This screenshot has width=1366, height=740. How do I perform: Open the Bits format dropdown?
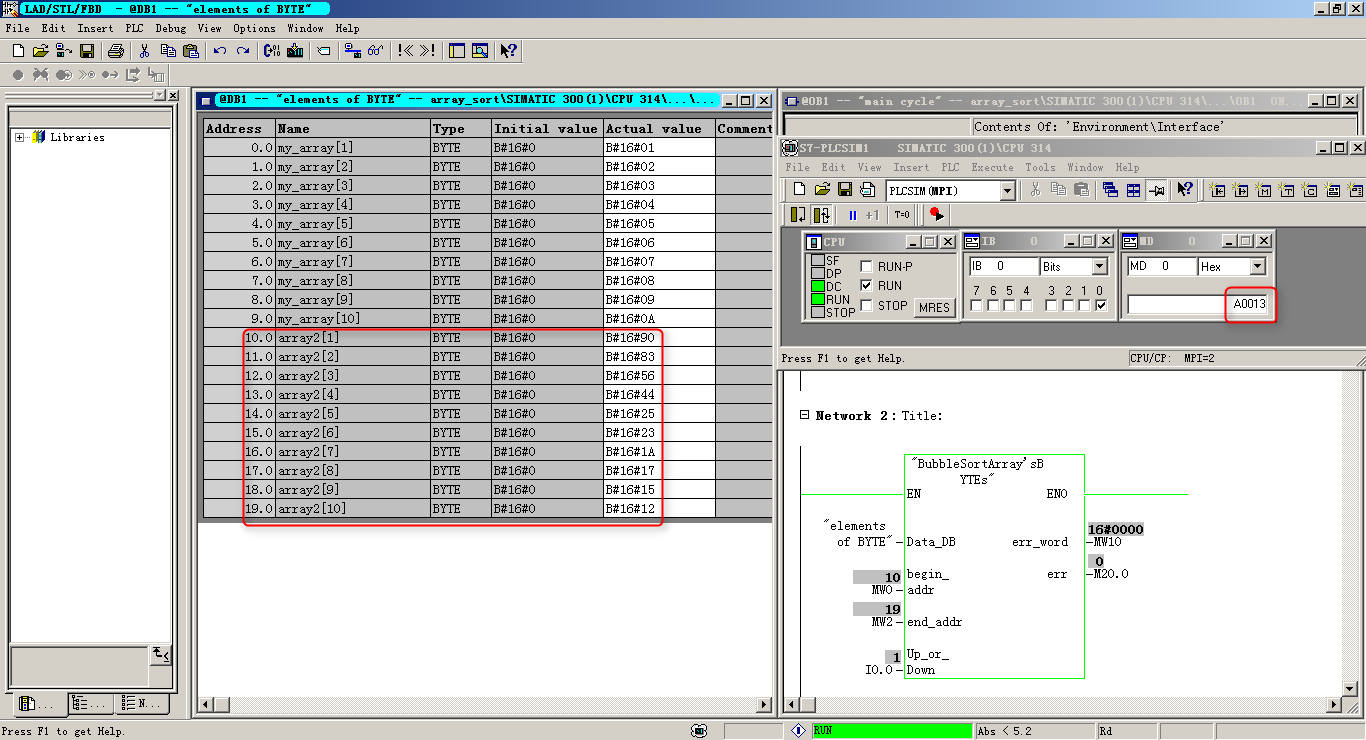pyautogui.click(x=1100, y=267)
